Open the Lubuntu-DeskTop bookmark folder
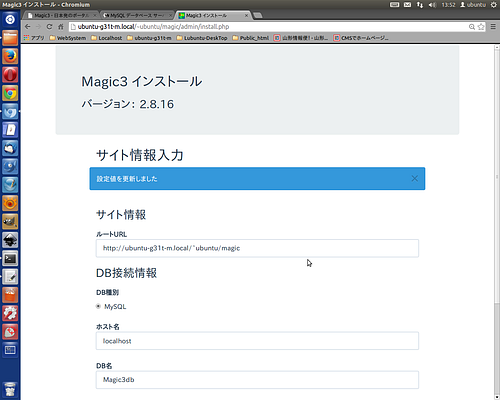This screenshot has height=400, width=500. (202, 38)
